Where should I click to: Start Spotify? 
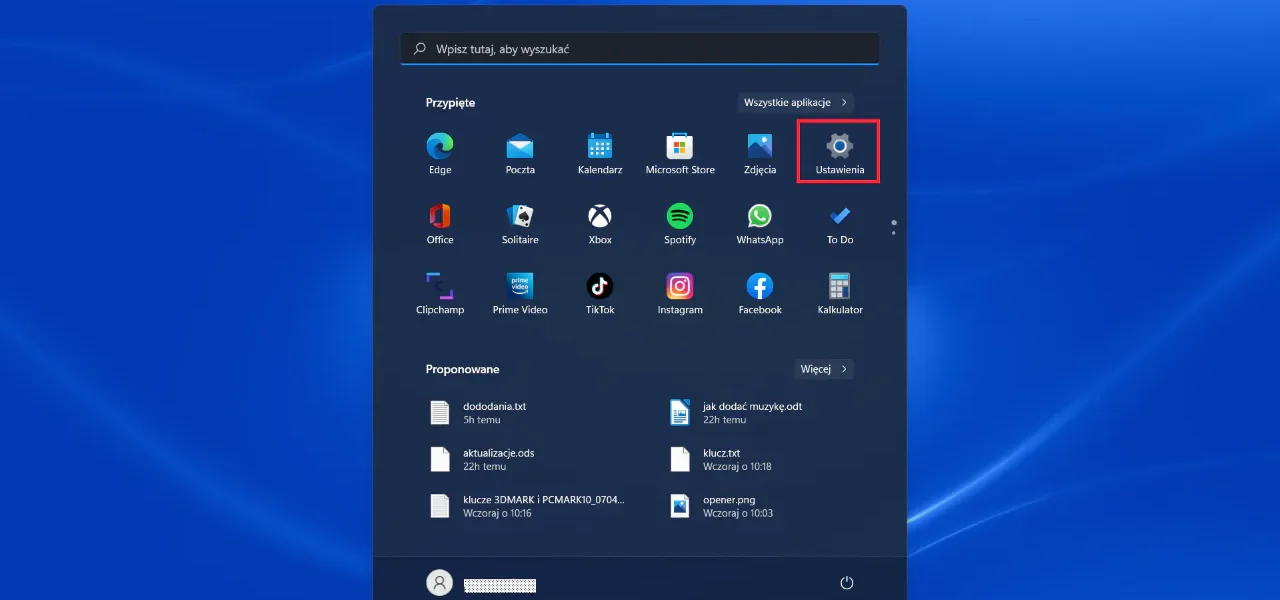coord(679,220)
